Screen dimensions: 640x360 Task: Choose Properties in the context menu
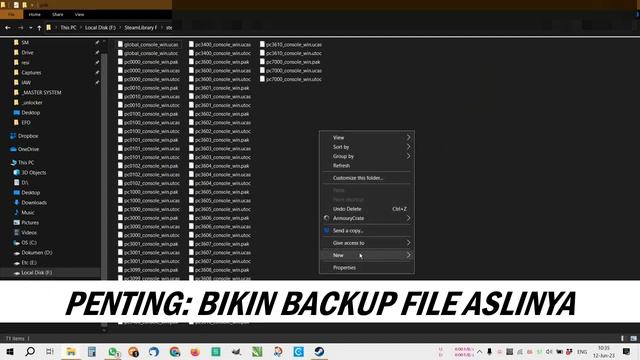(x=367, y=268)
